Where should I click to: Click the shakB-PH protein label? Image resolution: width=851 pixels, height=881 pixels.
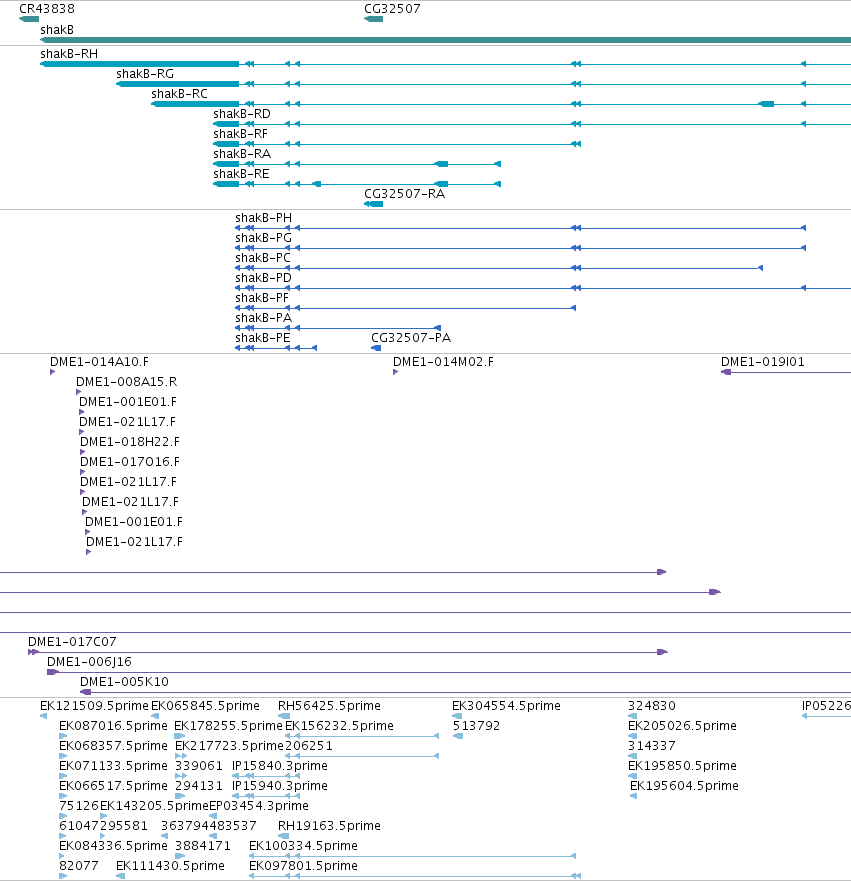tap(263, 218)
